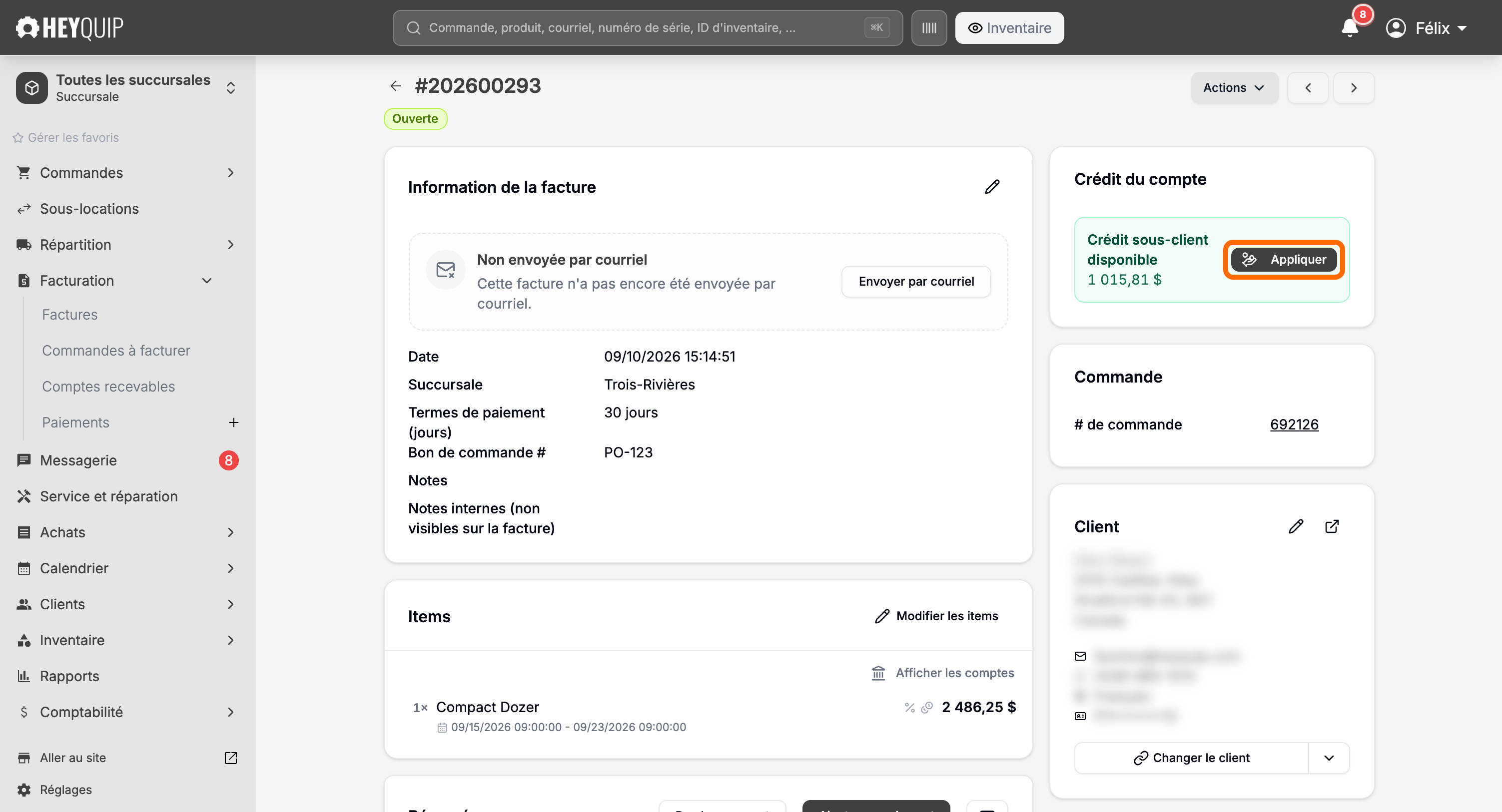
Task: Open client in new window icon
Action: coord(1332,526)
